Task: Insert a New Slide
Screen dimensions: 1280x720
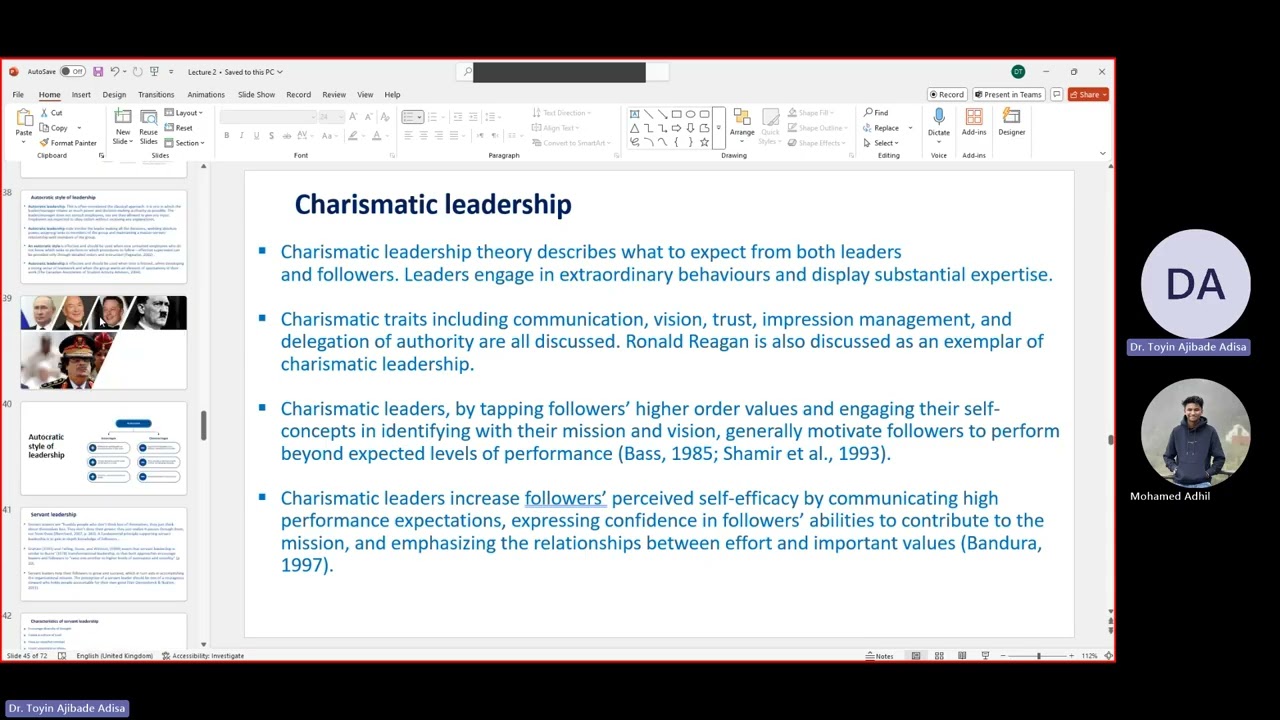Action: pyautogui.click(x=122, y=127)
